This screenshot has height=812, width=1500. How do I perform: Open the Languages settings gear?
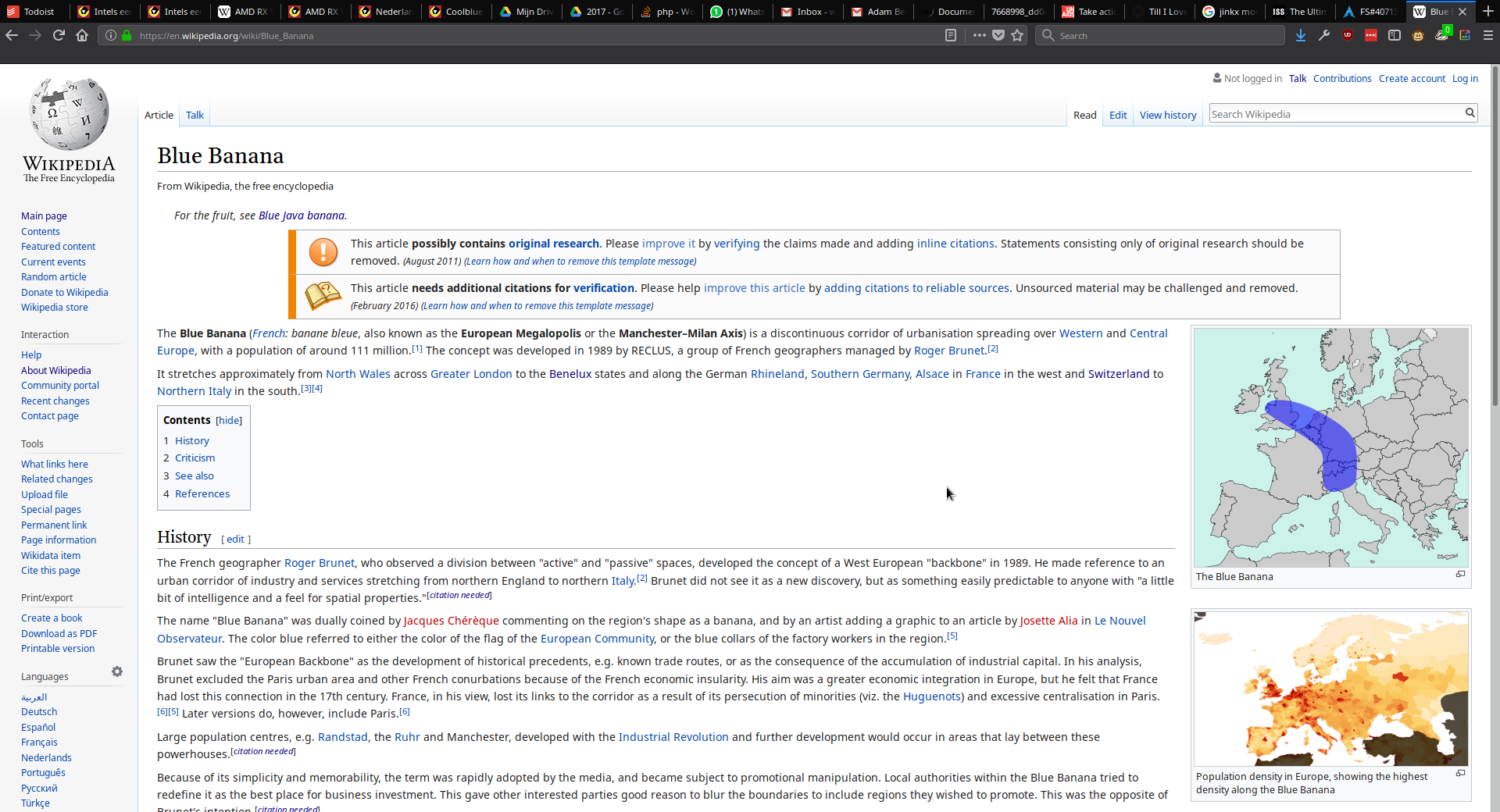117,671
